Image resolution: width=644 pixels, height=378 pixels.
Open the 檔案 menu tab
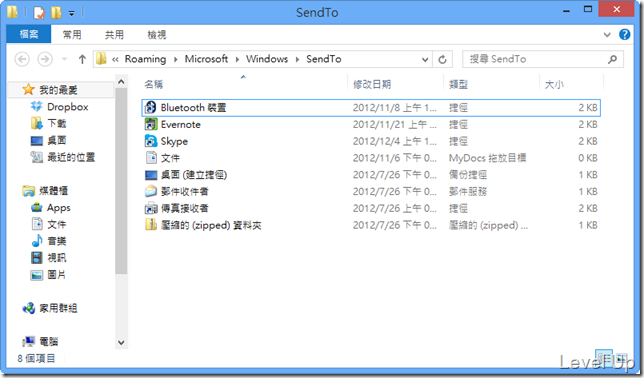click(29, 35)
